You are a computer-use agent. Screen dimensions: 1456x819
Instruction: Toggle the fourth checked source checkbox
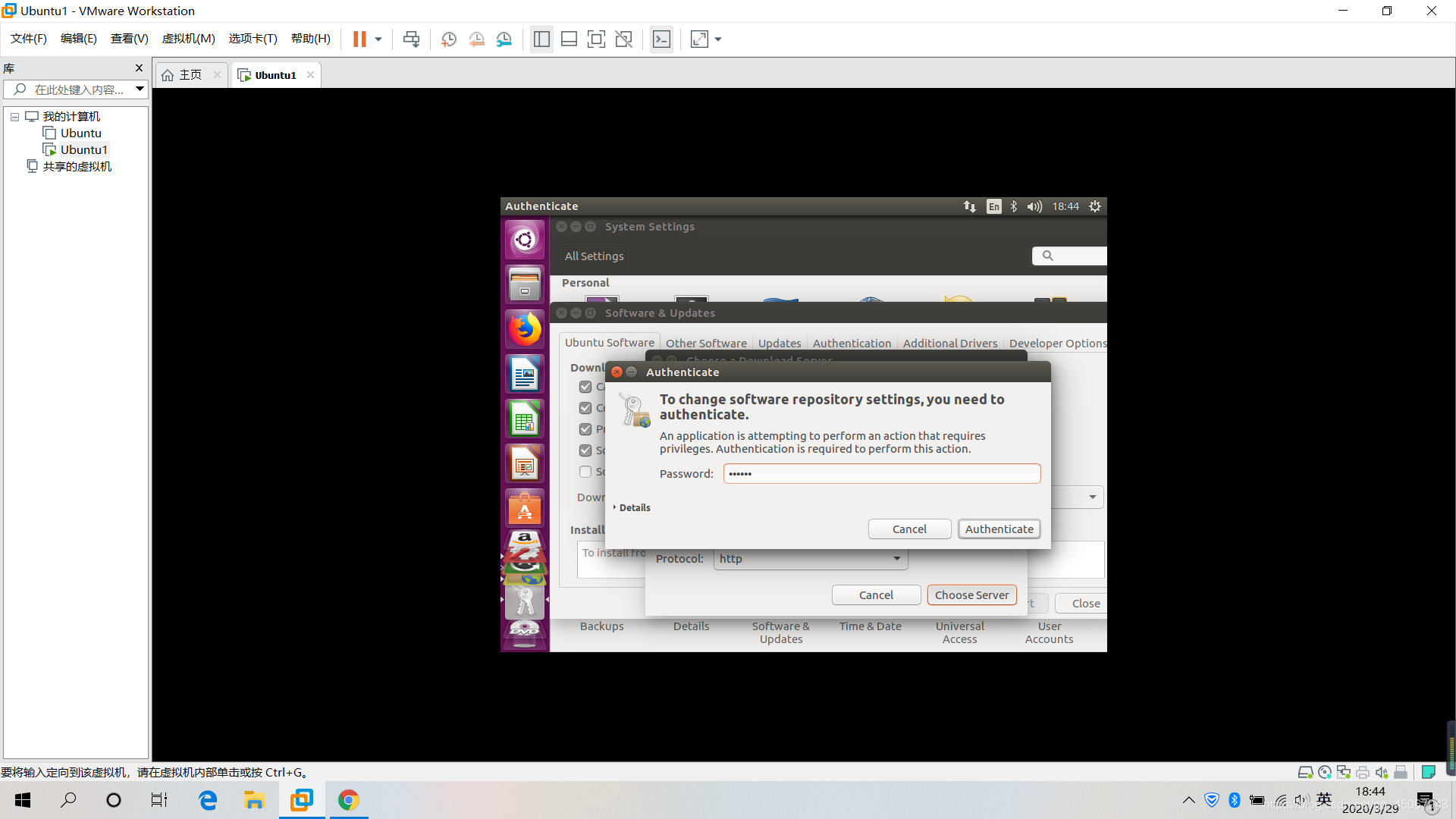[x=585, y=450]
